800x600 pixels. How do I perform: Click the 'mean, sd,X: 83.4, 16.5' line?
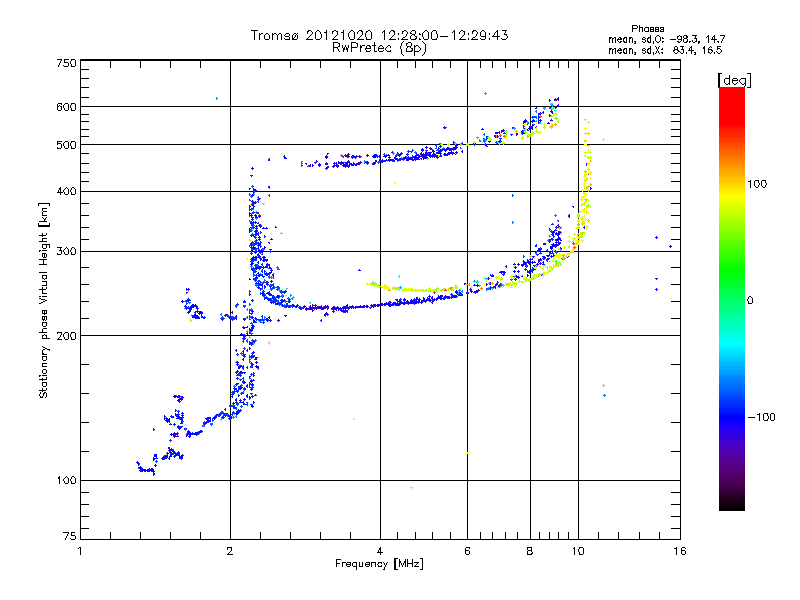click(665, 50)
